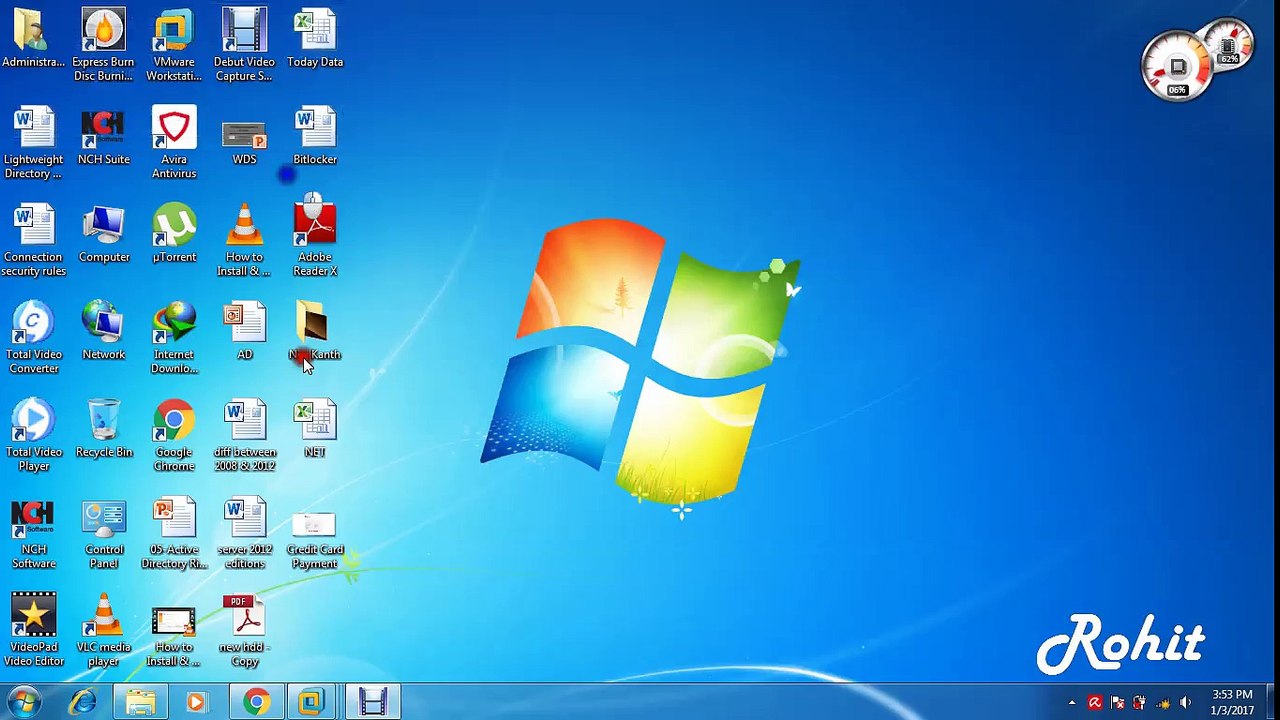Select diff between 2008 & 2012 document
The height and width of the screenshot is (720, 1280).
tap(244, 436)
